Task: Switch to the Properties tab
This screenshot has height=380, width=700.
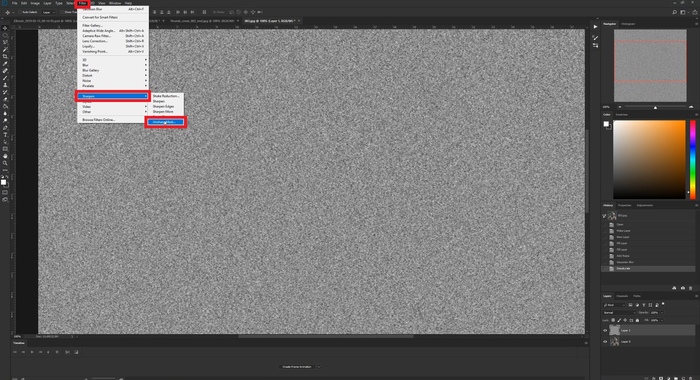Action: 625,205
